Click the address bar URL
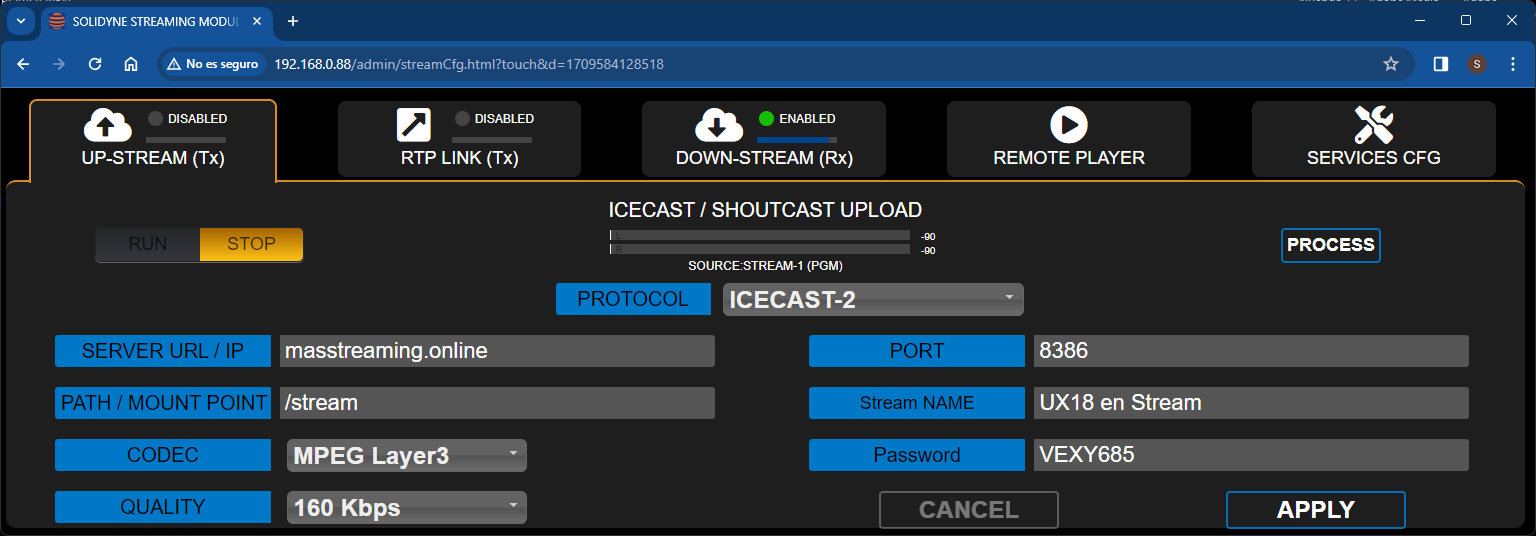This screenshot has height=536, width=1536. (469, 64)
